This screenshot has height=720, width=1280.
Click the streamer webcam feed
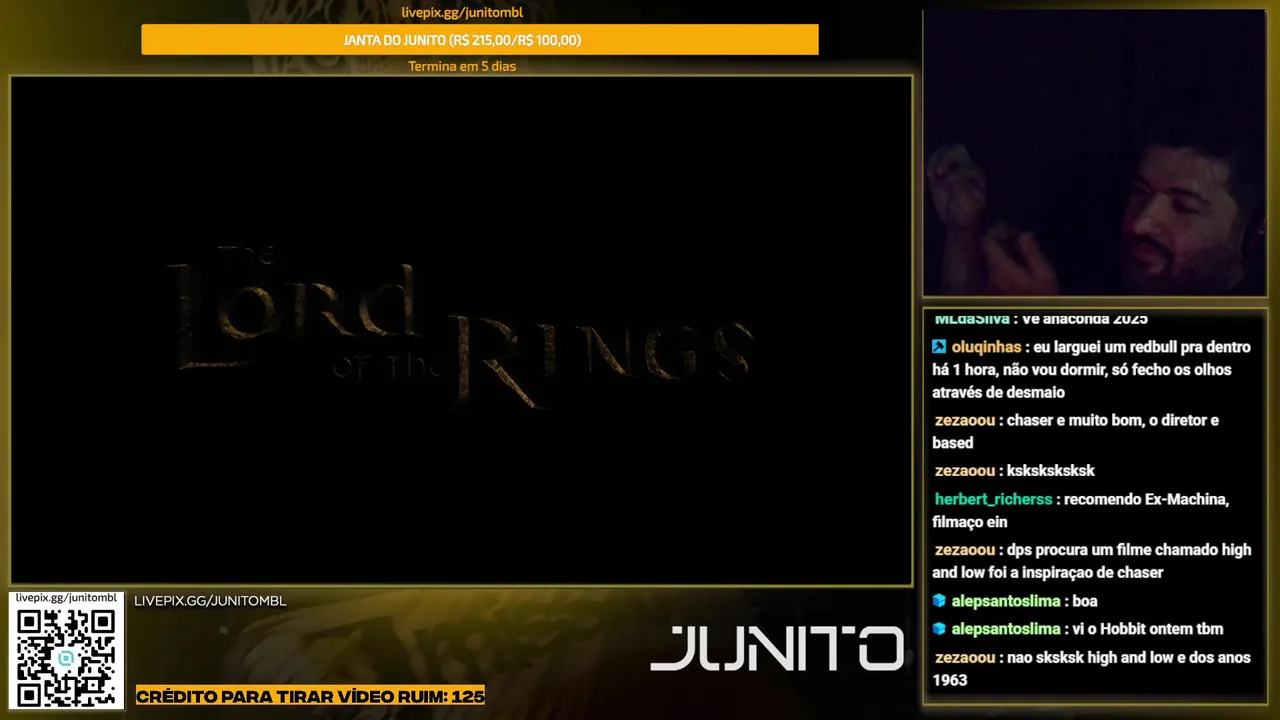point(1094,153)
